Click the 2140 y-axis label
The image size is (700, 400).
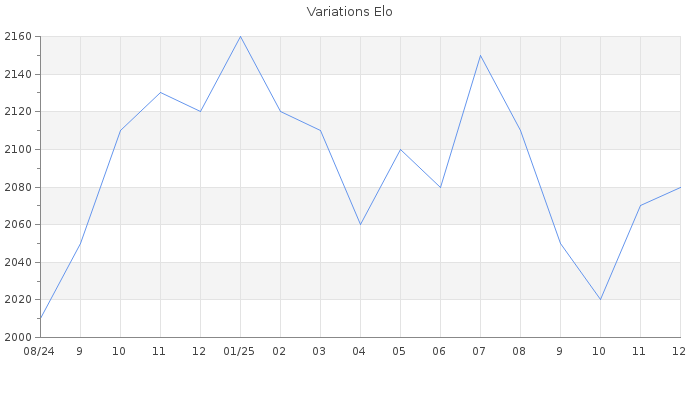18,74
